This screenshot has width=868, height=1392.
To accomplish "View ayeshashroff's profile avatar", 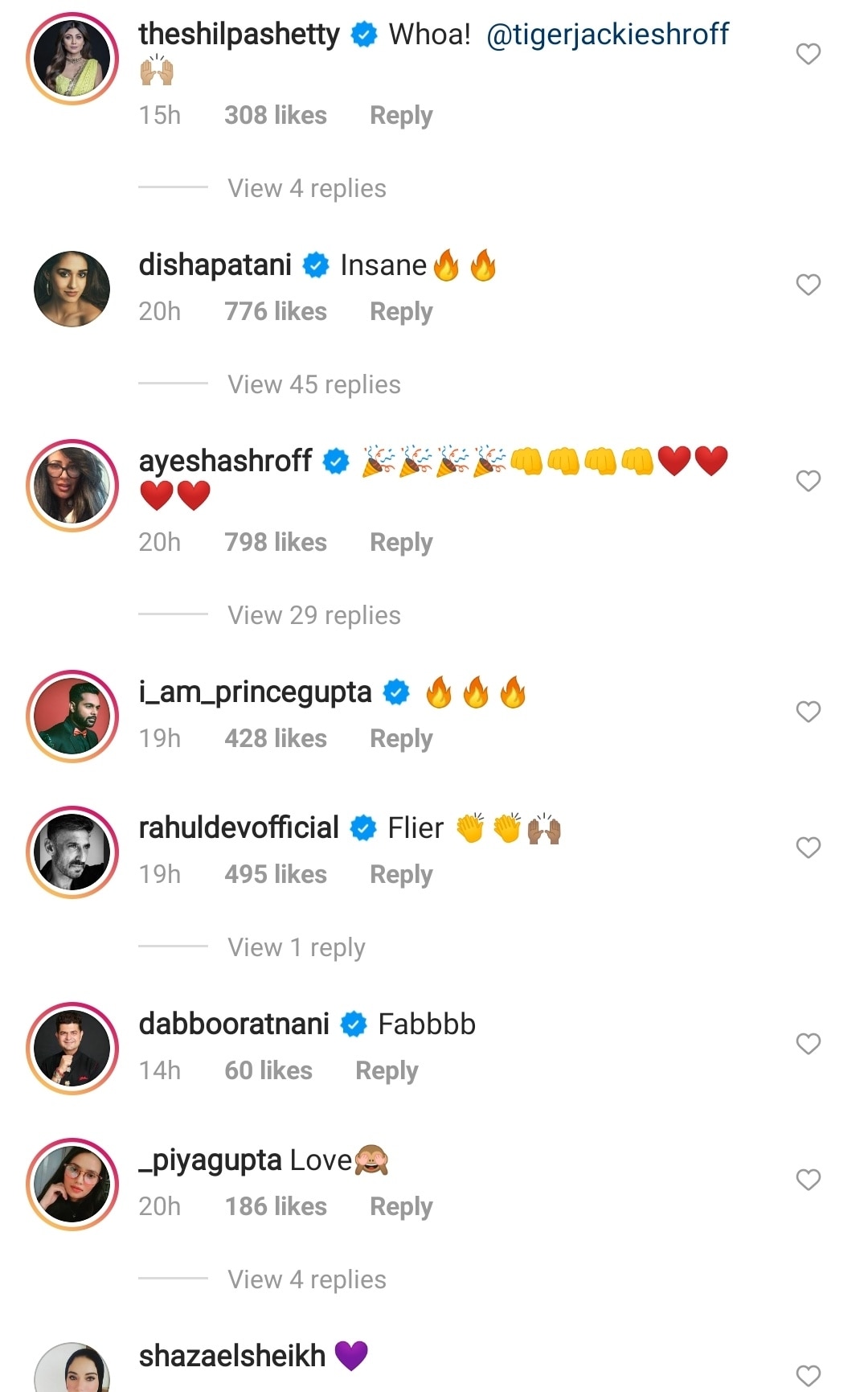I will (x=72, y=485).
